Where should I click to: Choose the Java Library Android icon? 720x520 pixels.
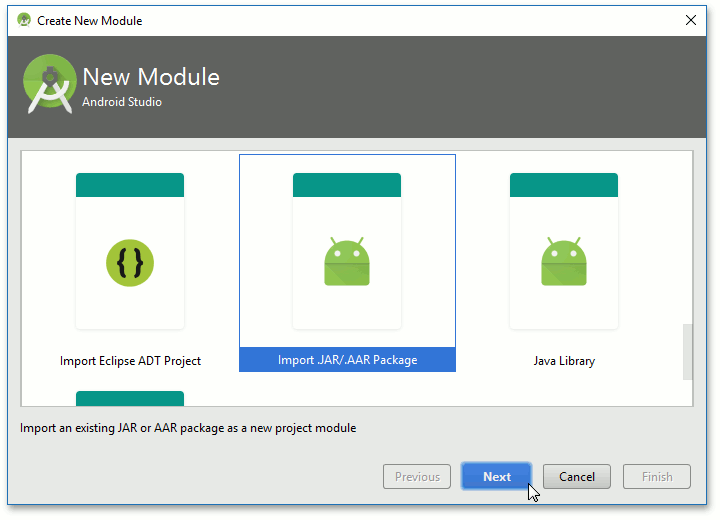click(x=564, y=261)
